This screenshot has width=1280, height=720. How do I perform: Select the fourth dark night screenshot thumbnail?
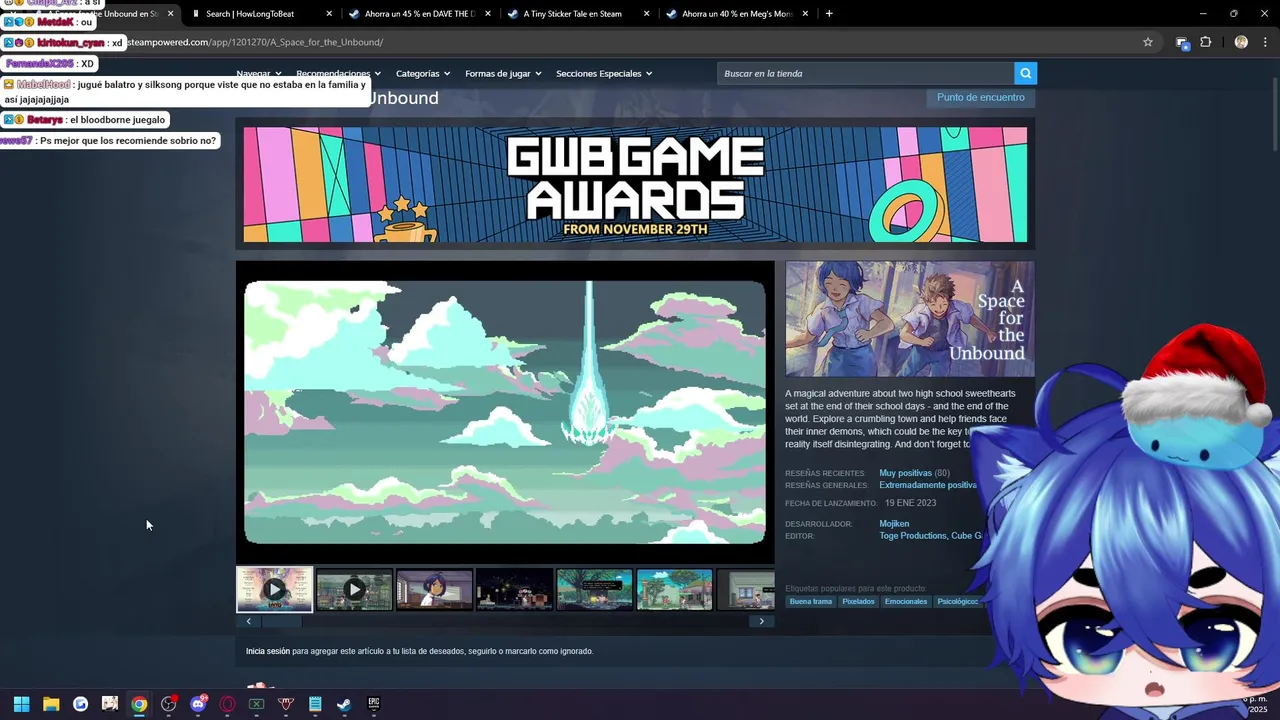coord(514,590)
